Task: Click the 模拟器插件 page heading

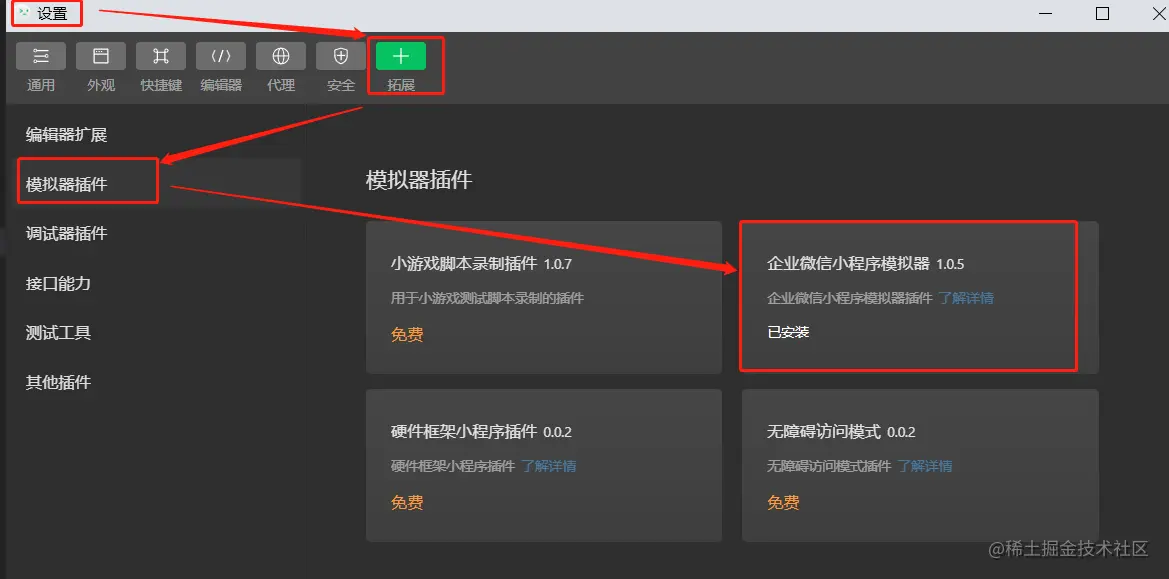Action: pyautogui.click(x=419, y=180)
